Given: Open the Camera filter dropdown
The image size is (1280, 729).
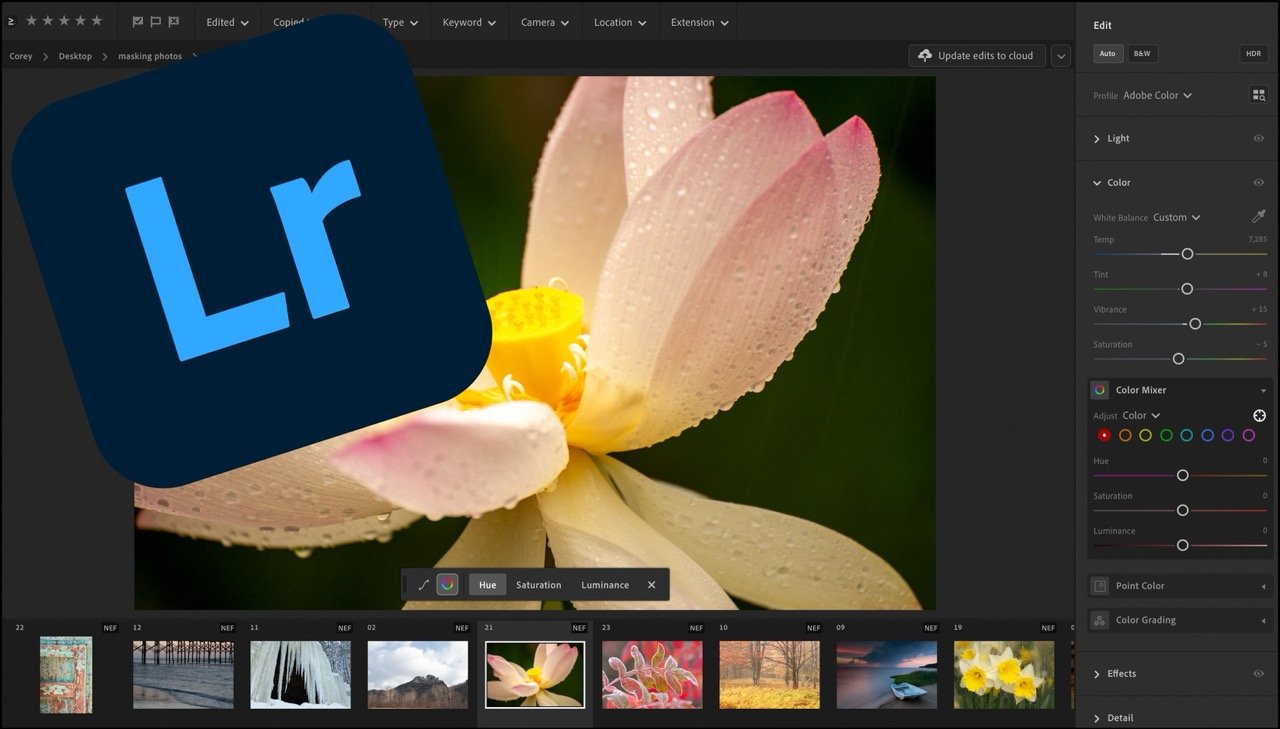Looking at the screenshot, I should 545,22.
